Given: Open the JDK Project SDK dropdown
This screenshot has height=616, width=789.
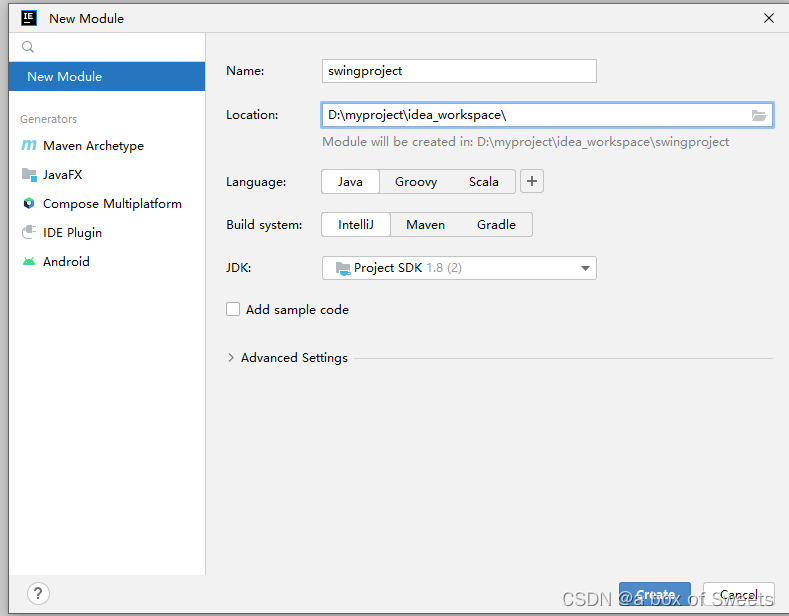Looking at the screenshot, I should [x=459, y=268].
